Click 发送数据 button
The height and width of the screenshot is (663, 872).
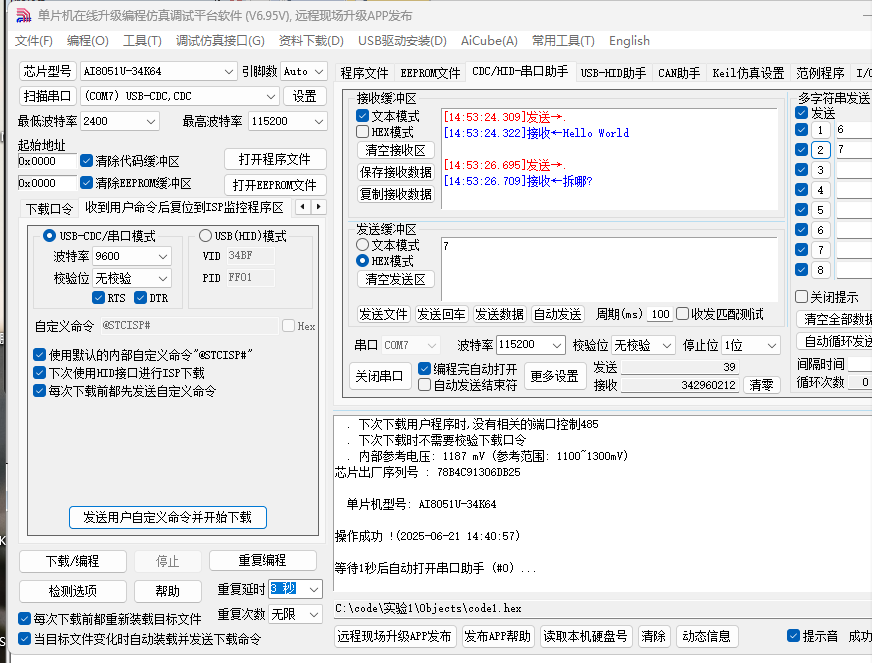[499, 314]
